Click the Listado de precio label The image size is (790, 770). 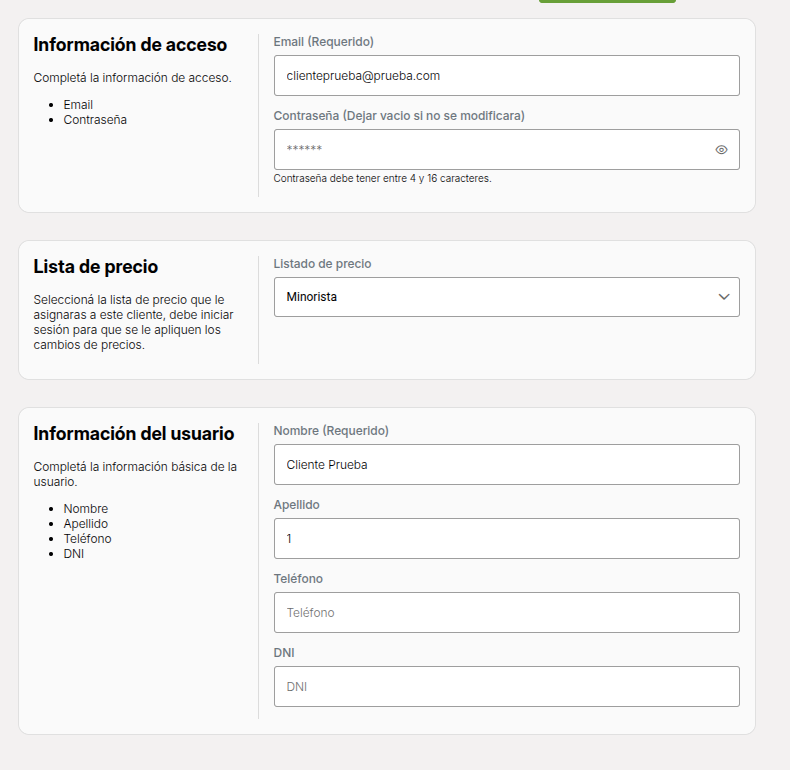point(322,264)
